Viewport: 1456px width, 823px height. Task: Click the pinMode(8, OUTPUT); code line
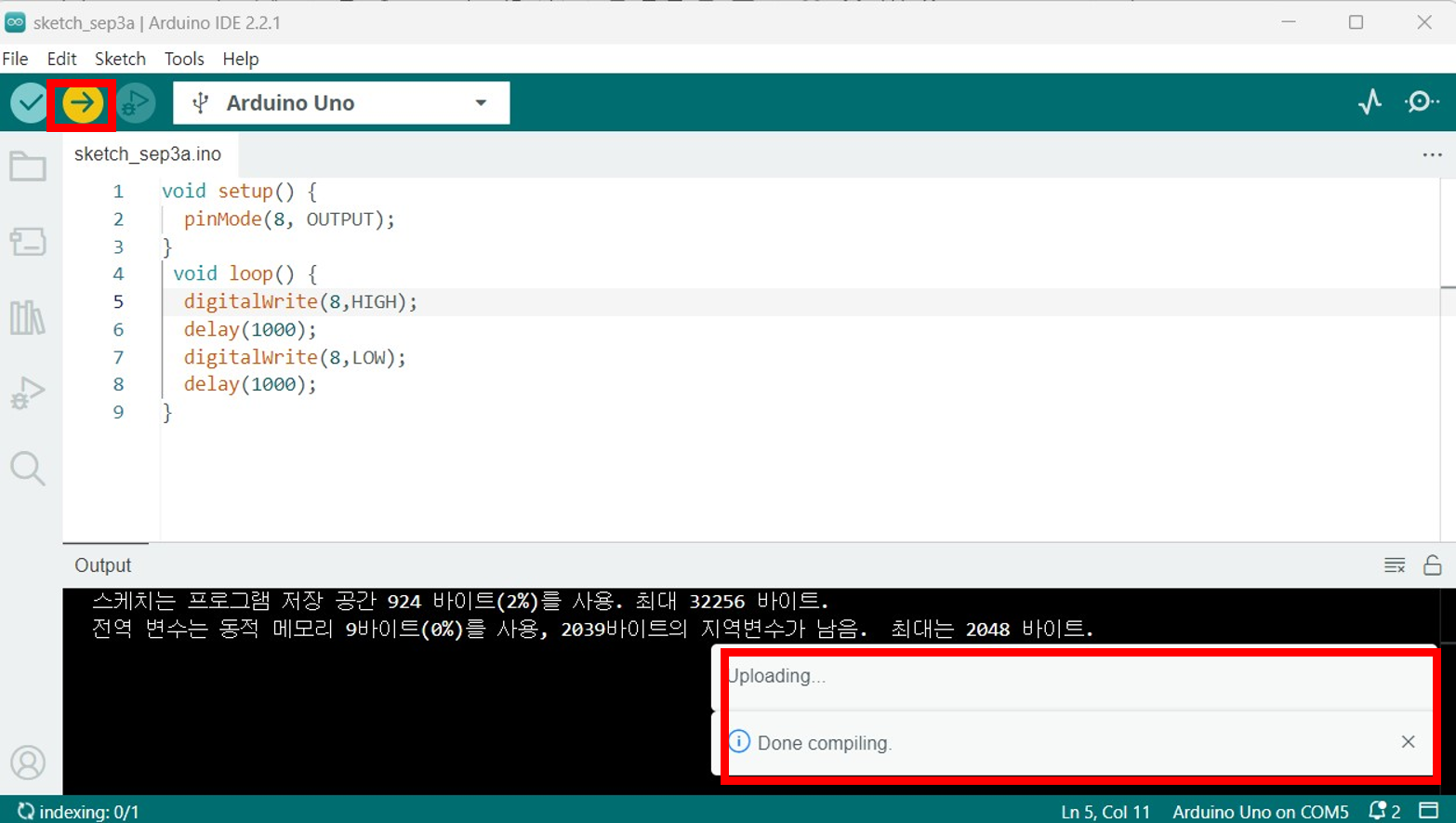click(x=289, y=219)
